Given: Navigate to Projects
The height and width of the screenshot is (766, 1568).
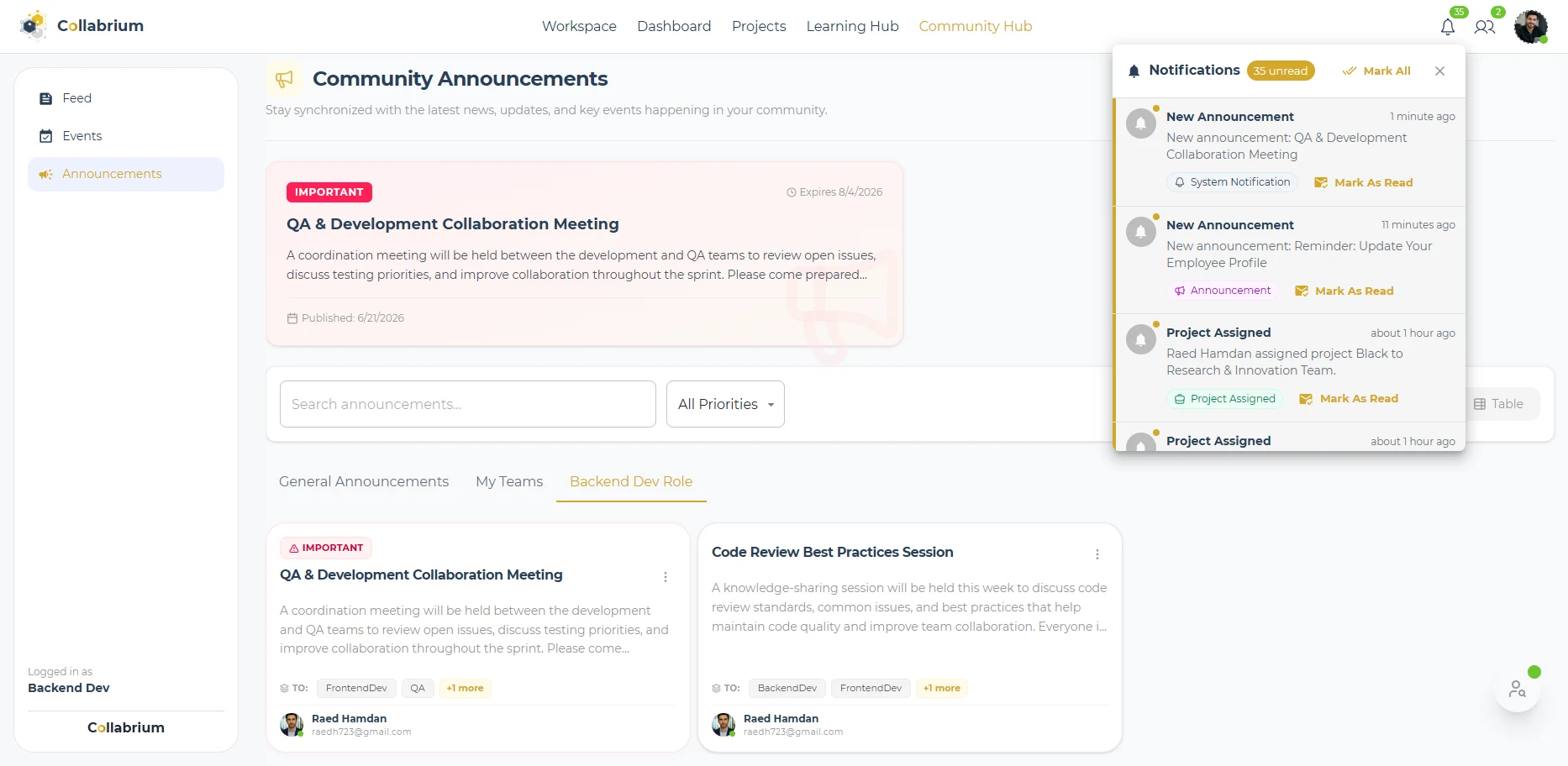Looking at the screenshot, I should (759, 26).
